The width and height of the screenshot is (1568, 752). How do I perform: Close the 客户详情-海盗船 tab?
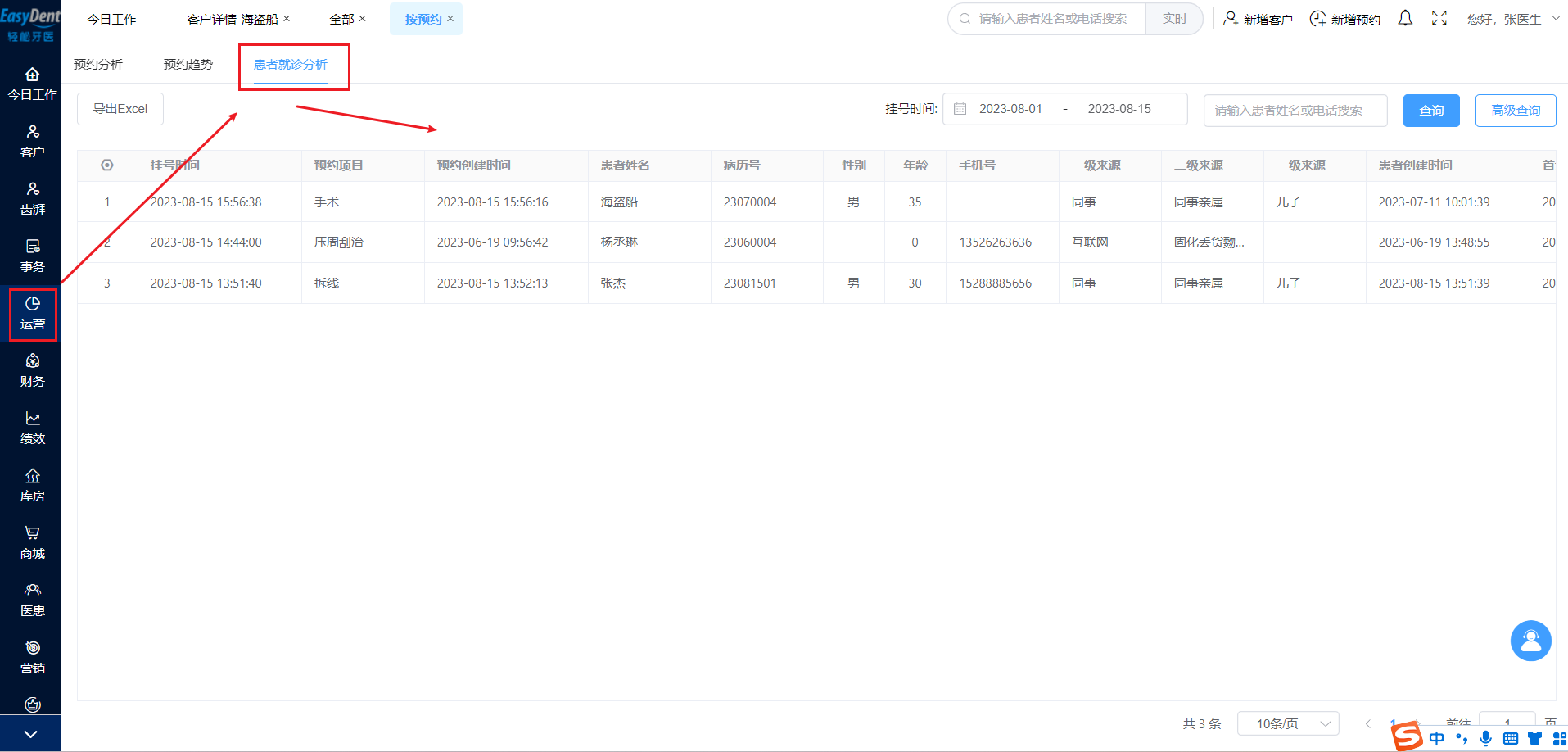pos(287,18)
